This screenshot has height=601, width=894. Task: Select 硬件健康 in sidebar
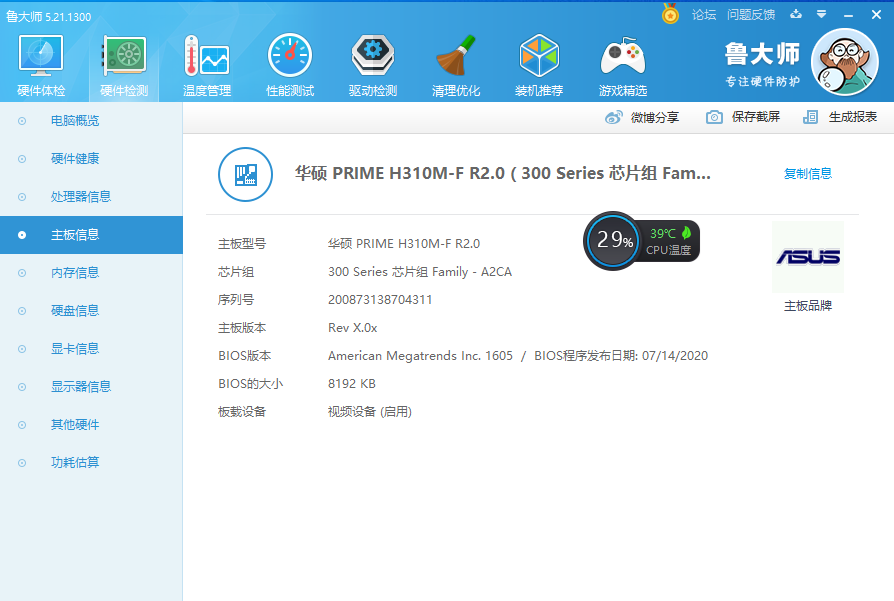coord(91,159)
